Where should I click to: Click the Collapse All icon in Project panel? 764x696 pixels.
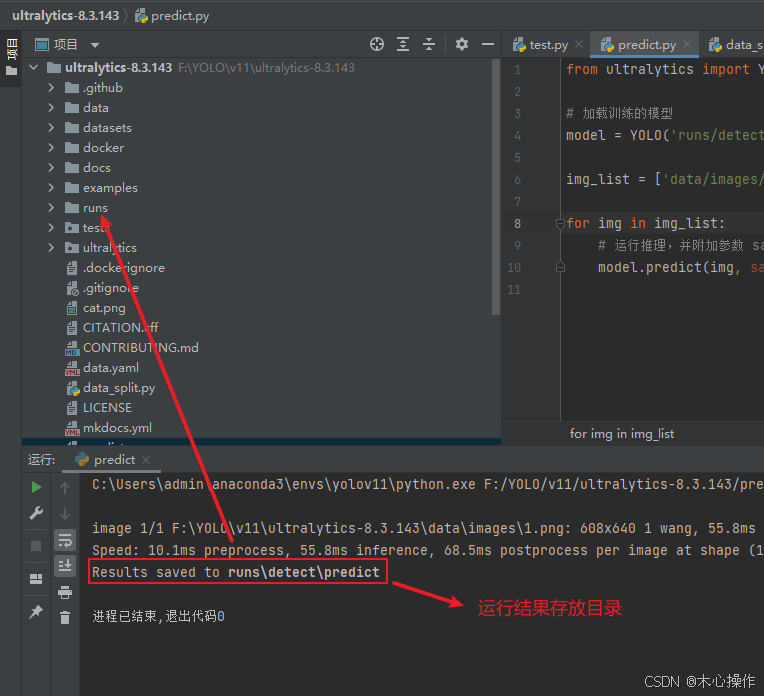click(x=429, y=44)
